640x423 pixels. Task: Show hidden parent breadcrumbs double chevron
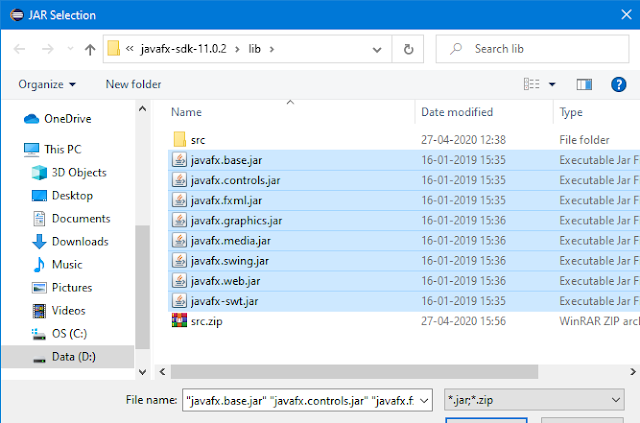[x=129, y=49]
